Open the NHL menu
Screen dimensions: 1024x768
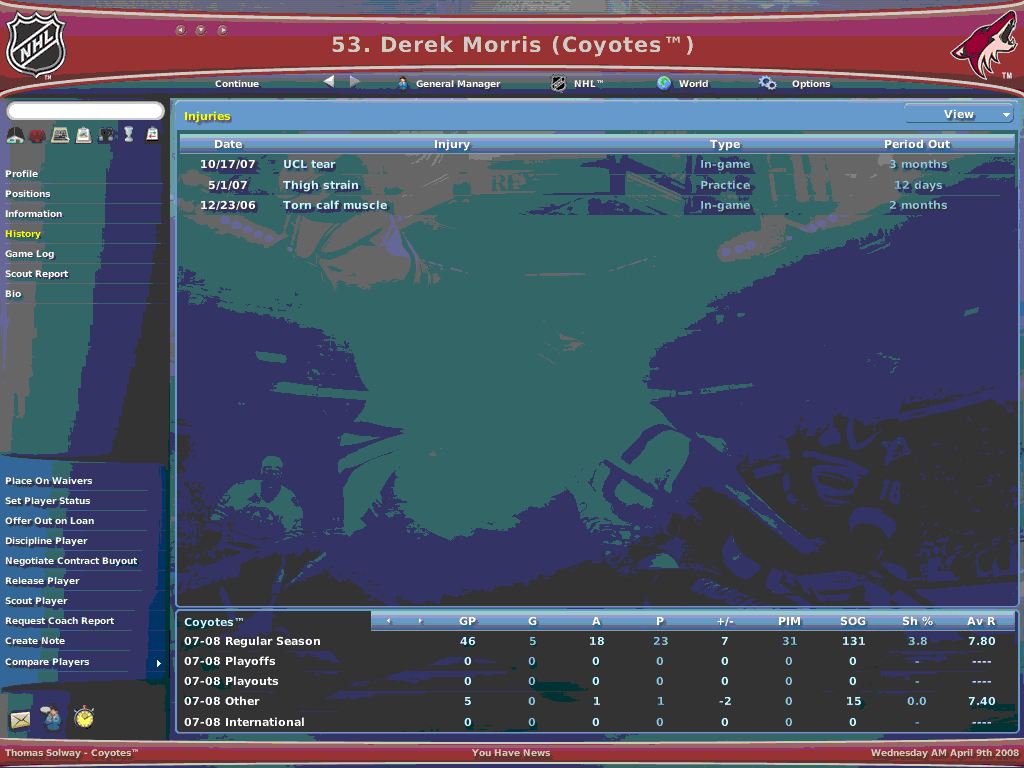588,84
